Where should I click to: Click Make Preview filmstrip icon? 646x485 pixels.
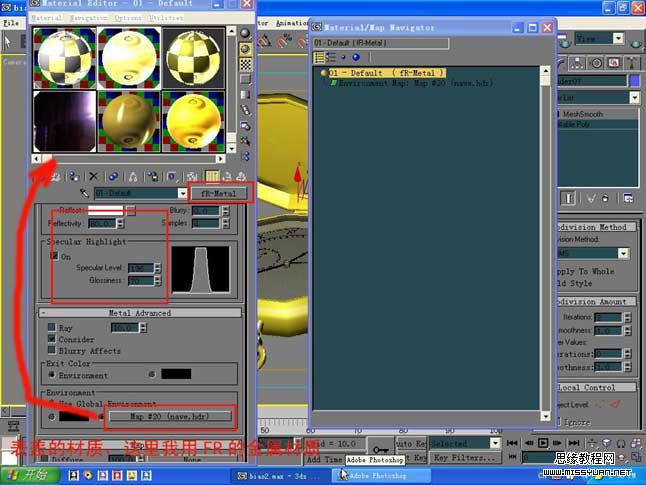click(246, 110)
